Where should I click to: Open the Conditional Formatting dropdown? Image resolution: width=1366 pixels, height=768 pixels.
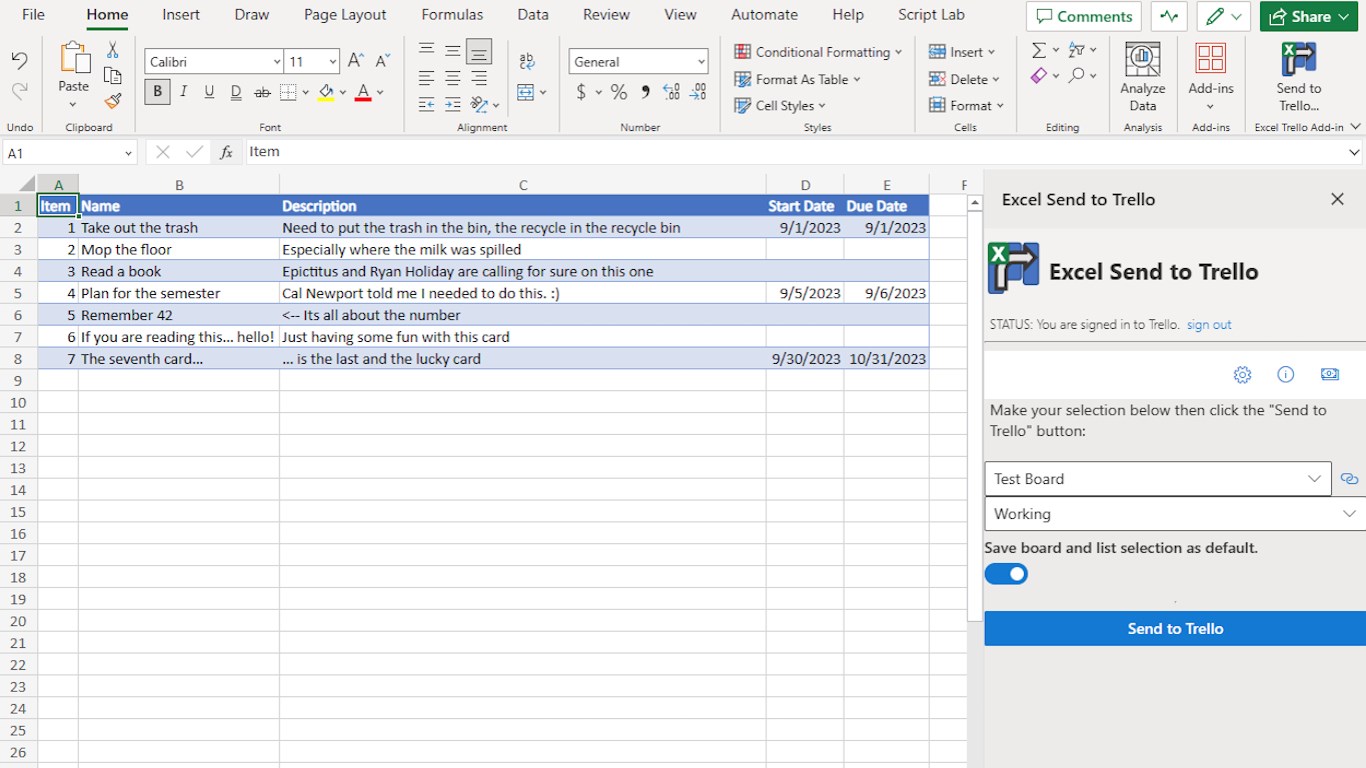pyautogui.click(x=818, y=52)
